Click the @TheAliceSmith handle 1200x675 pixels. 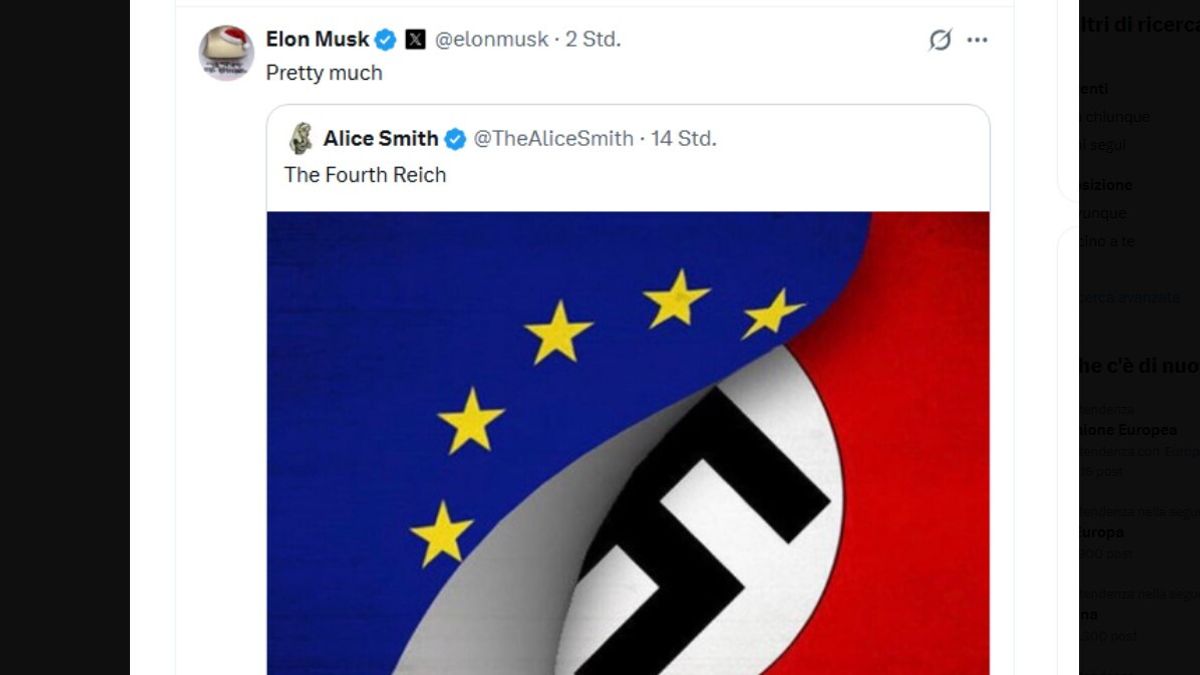click(x=553, y=139)
